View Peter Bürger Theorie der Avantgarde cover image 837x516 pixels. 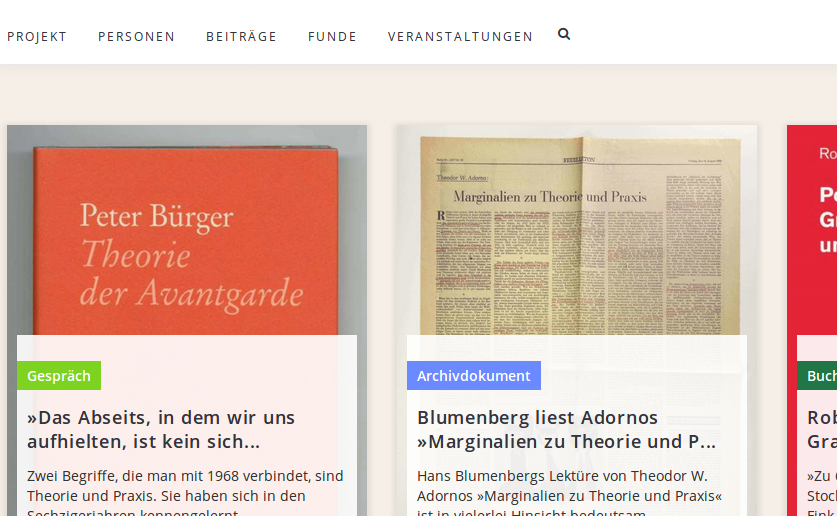(x=187, y=231)
